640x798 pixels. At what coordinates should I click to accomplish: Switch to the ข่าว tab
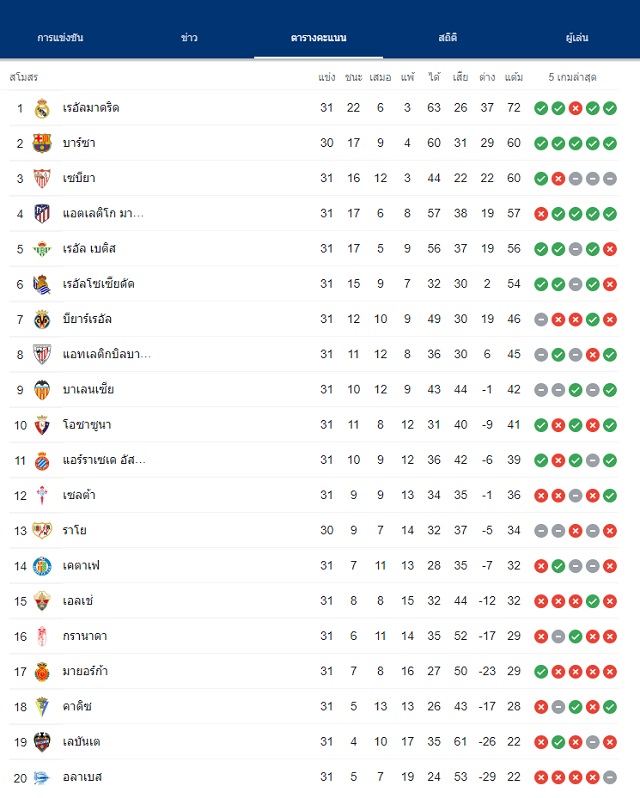pos(189,38)
